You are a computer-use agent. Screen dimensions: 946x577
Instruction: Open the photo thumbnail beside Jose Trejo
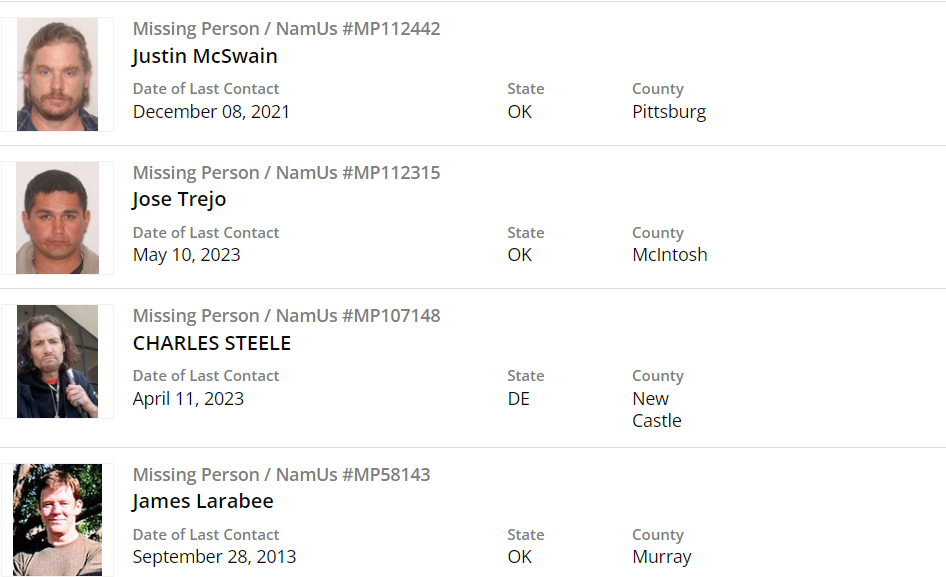point(57,218)
